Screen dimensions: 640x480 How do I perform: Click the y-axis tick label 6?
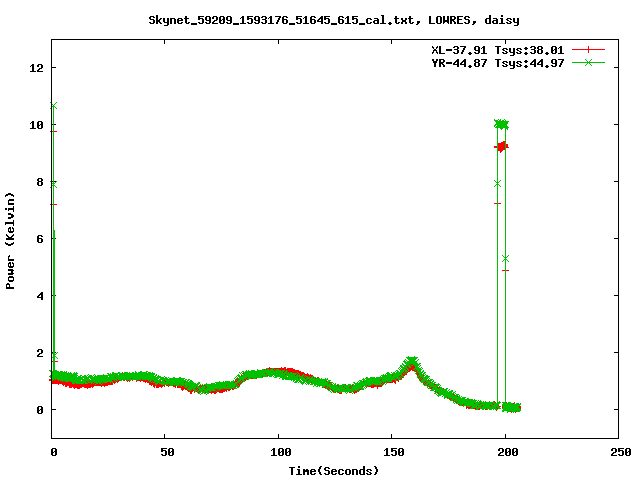[40, 239]
